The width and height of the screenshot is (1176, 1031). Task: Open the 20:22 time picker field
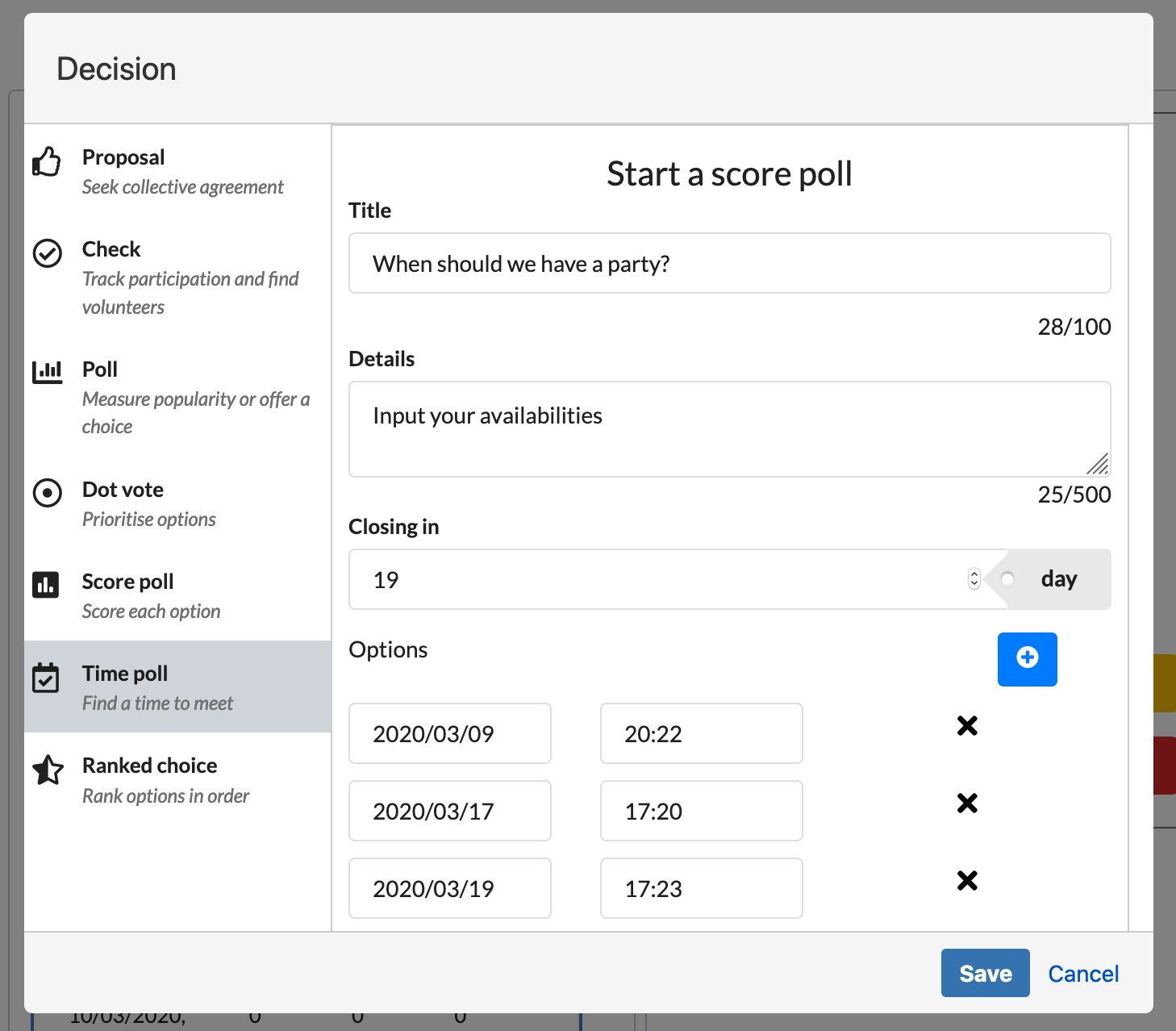coord(701,733)
